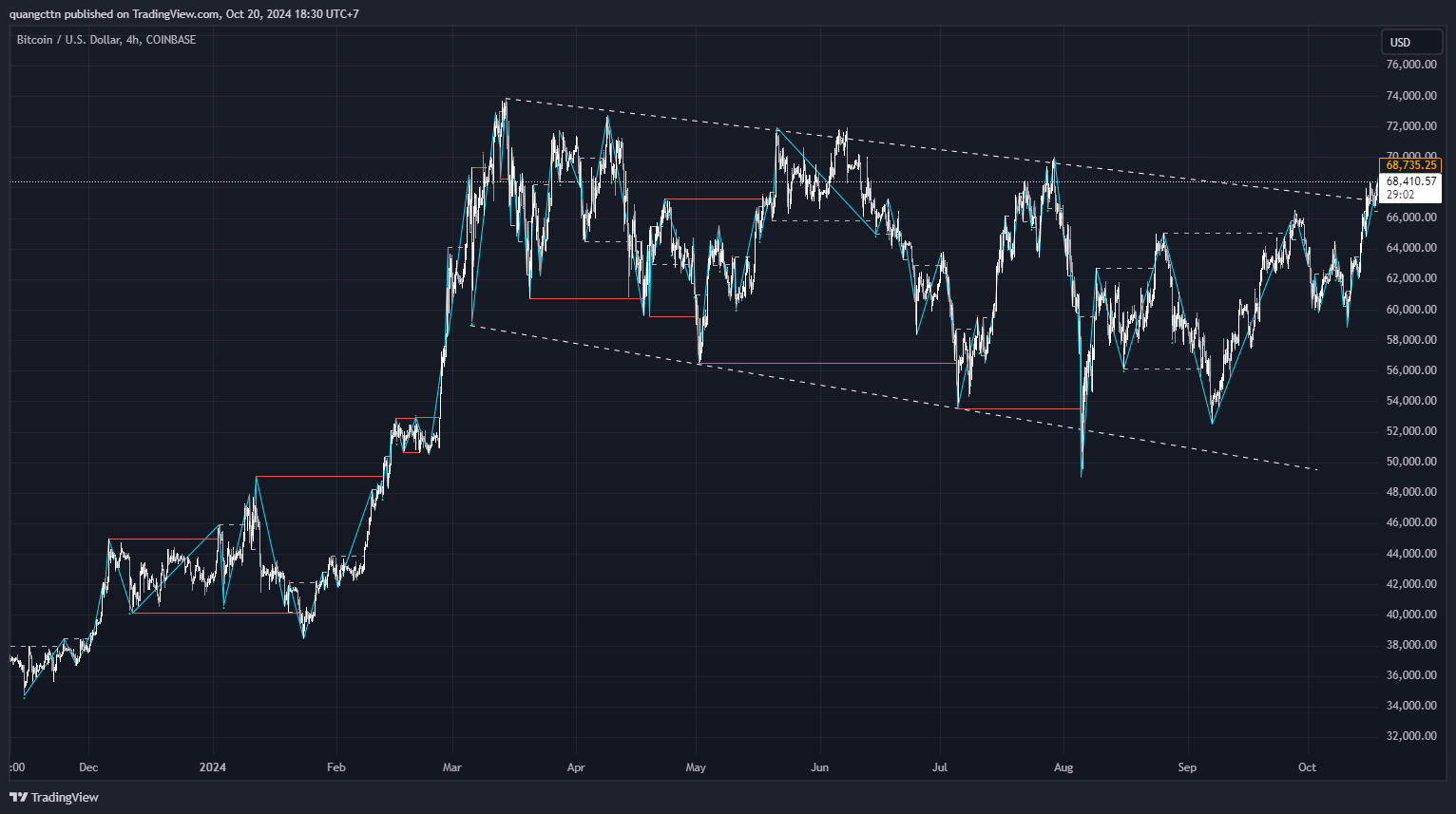
Task: Click the 52,000.00 price axis label
Action: (1411, 431)
